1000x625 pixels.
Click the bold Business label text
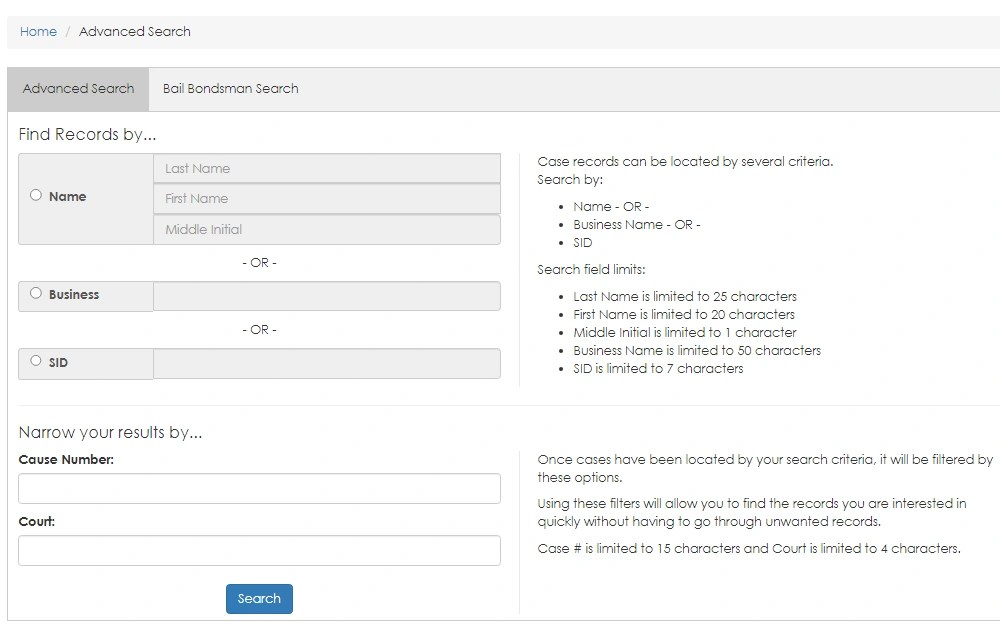74,295
